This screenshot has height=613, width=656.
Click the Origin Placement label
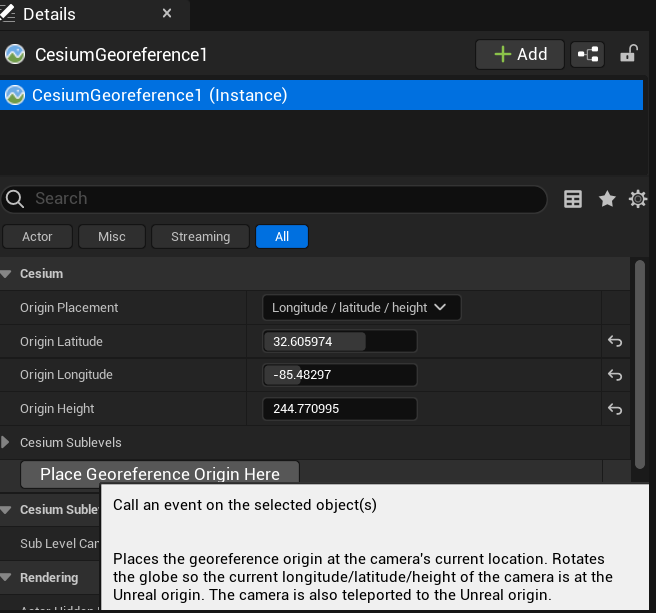69,308
